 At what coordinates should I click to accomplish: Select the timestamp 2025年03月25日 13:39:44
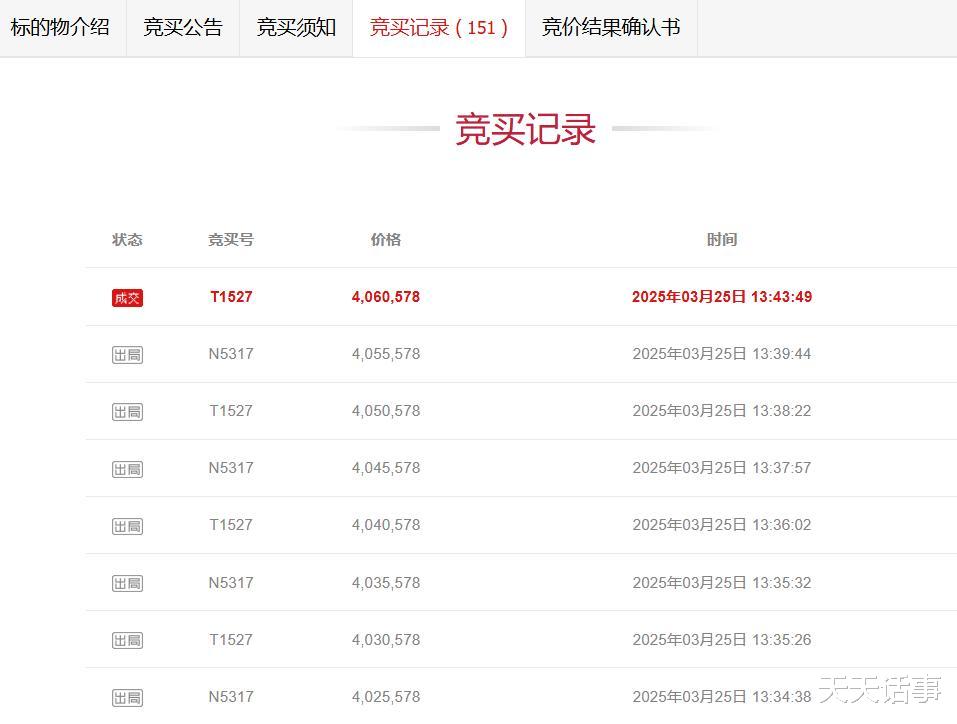(721, 354)
